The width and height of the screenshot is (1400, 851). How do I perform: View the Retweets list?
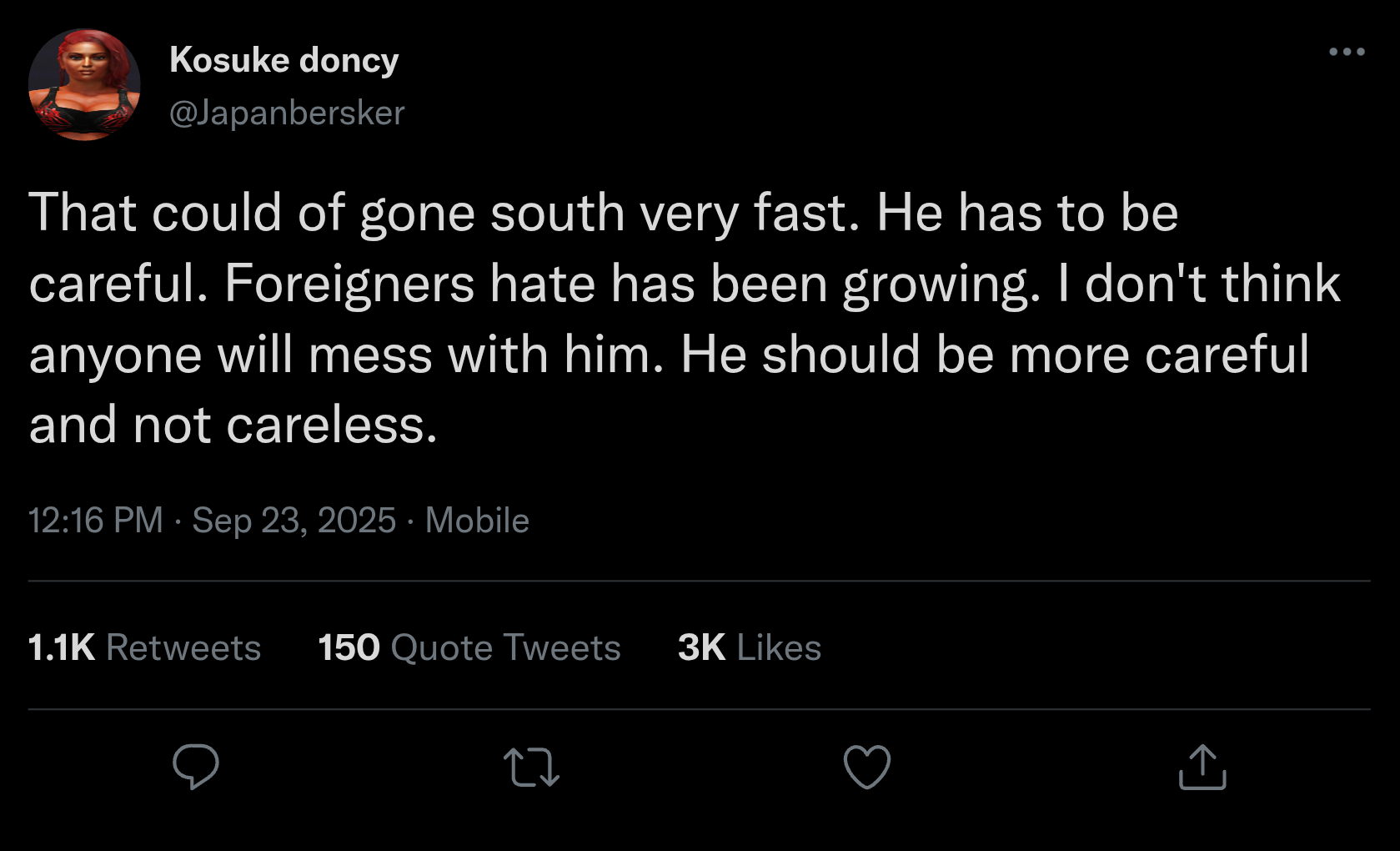coord(183,647)
